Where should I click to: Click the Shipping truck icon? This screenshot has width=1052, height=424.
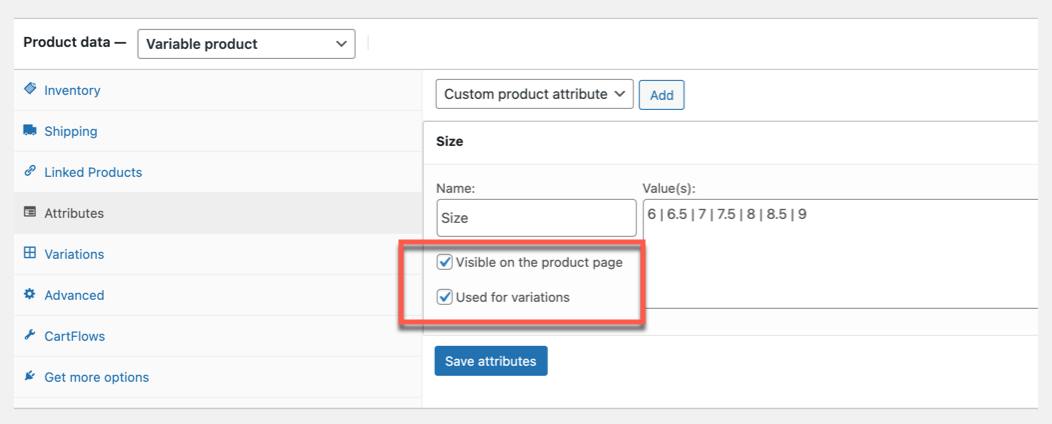tap(30, 131)
